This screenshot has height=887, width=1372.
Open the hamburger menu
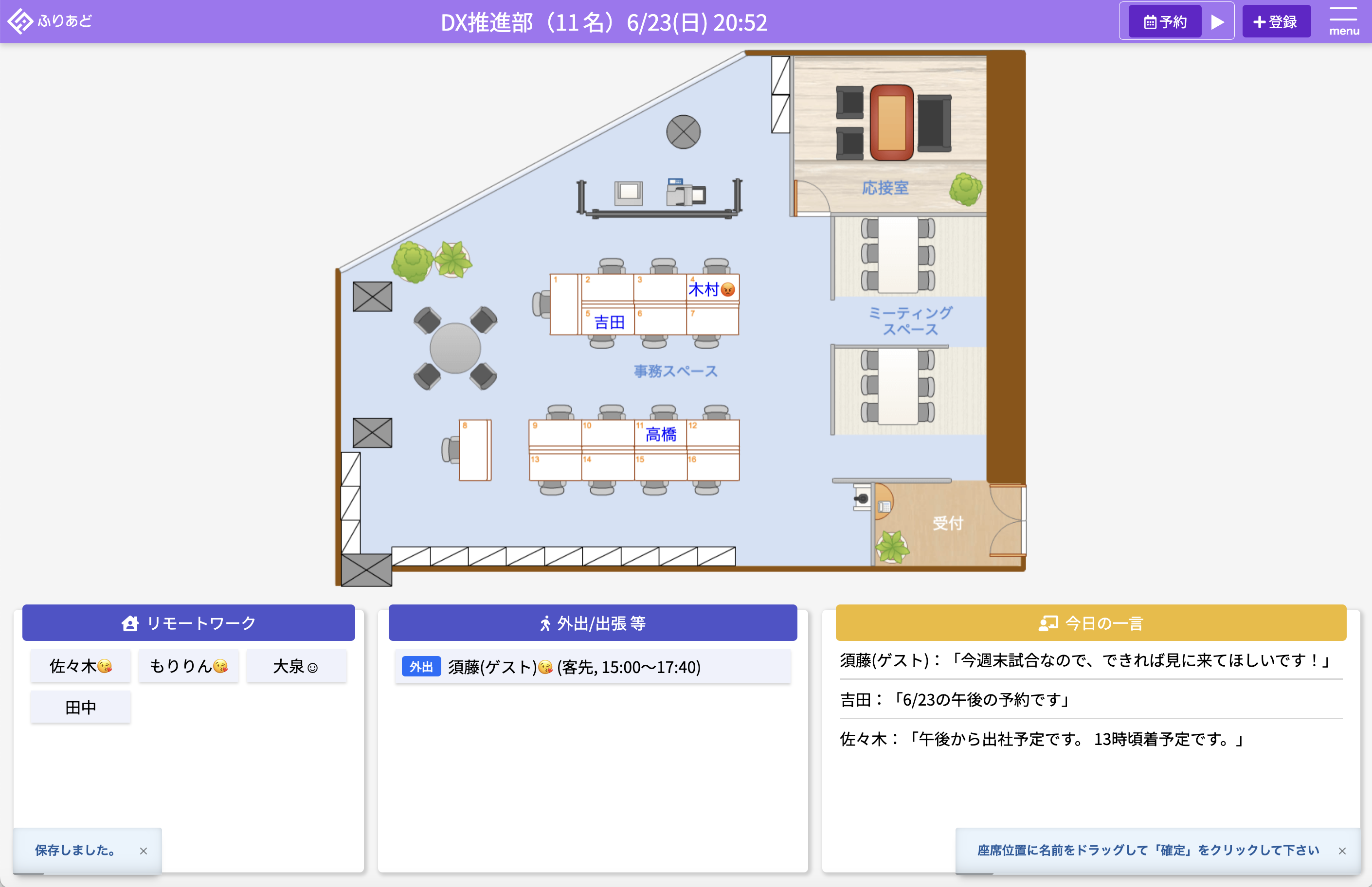coord(1343,21)
